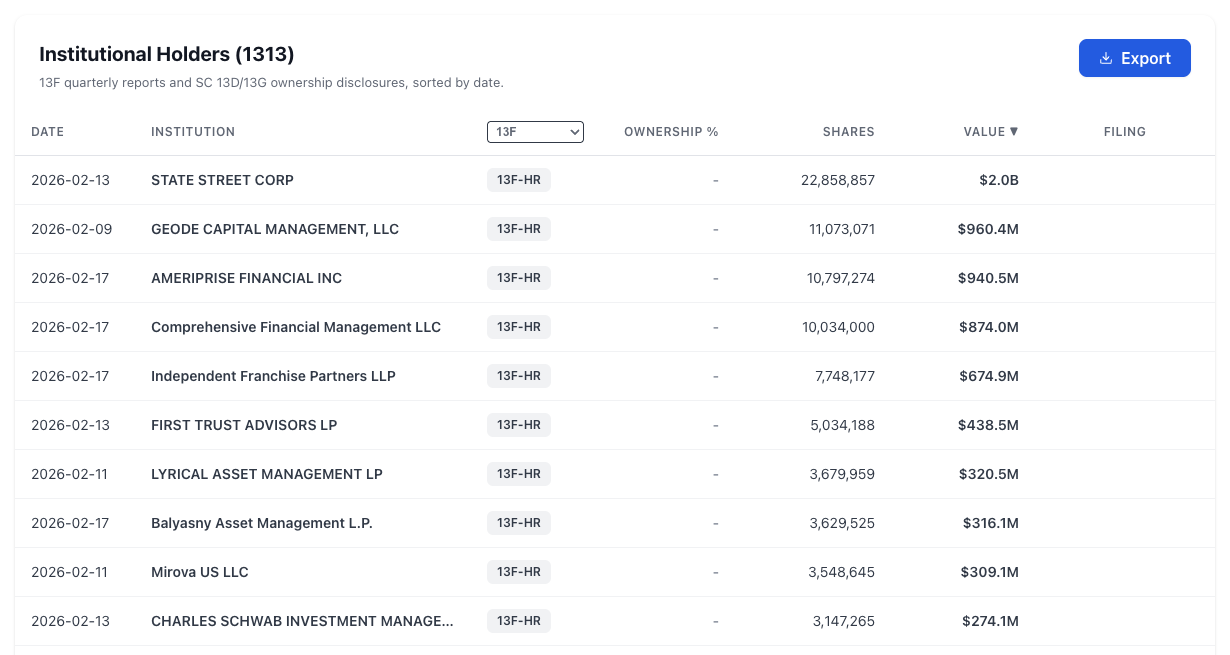Click shares value 10,034,000
The width and height of the screenshot is (1230, 655).
point(840,327)
